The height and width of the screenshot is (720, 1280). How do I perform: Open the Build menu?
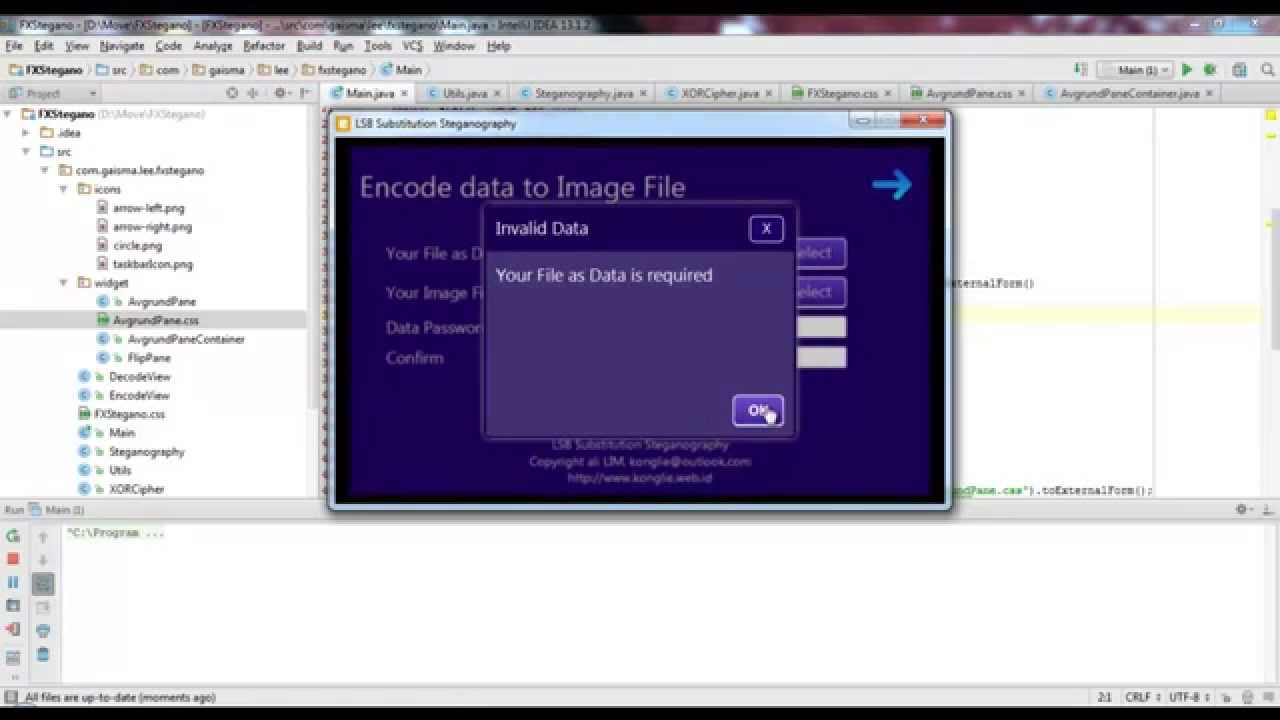coord(309,46)
